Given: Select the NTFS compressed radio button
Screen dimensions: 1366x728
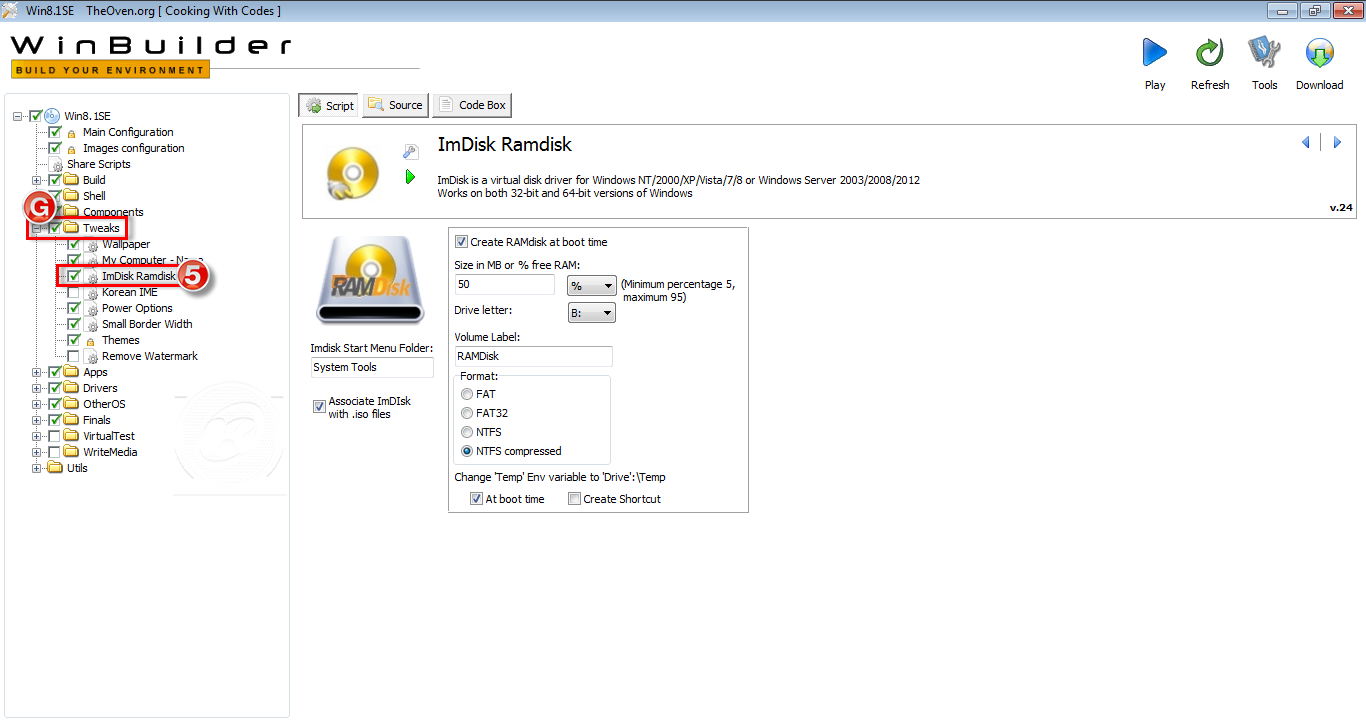Looking at the screenshot, I should pyautogui.click(x=467, y=451).
